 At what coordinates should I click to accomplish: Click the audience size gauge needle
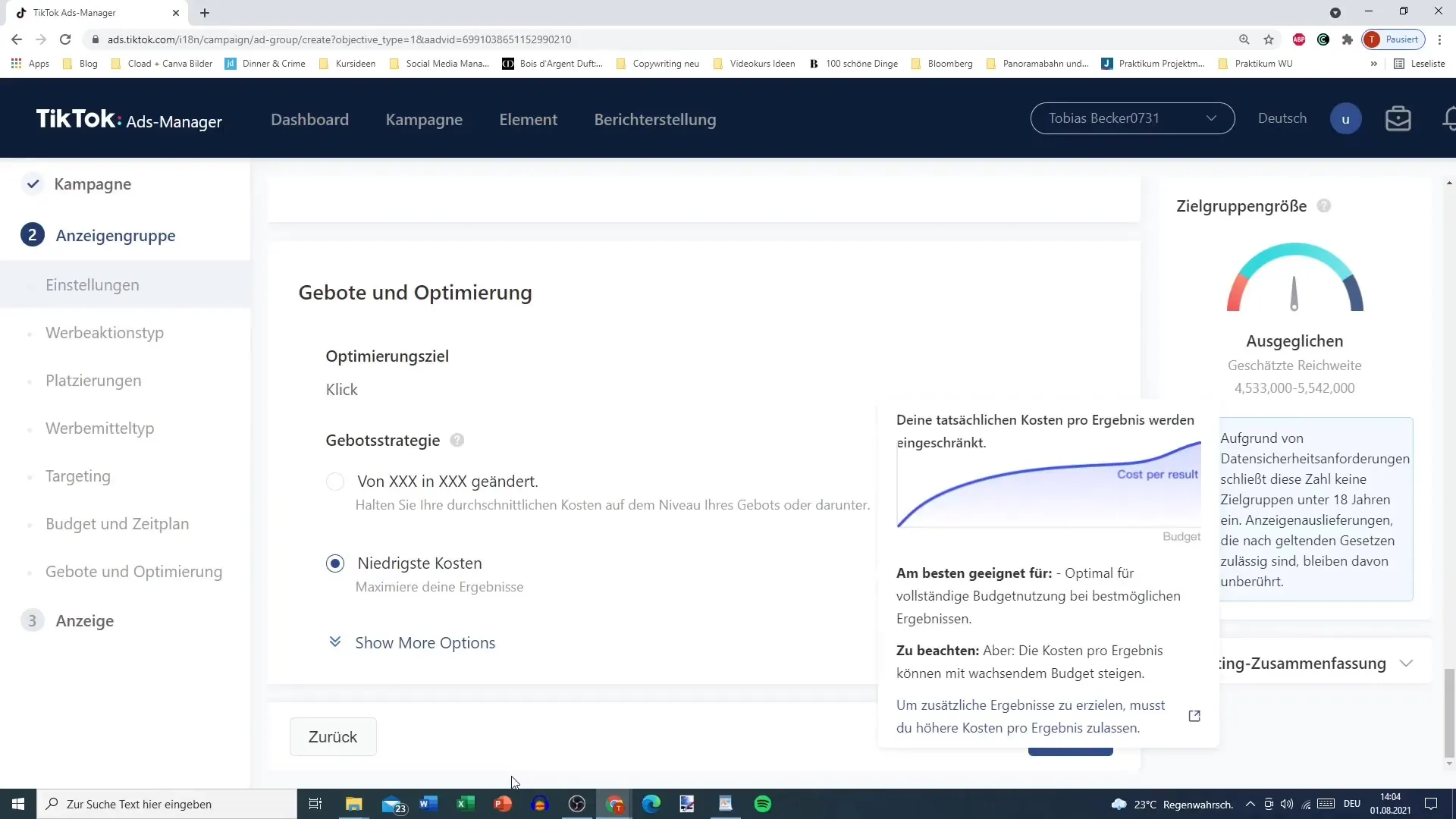coord(1294,293)
